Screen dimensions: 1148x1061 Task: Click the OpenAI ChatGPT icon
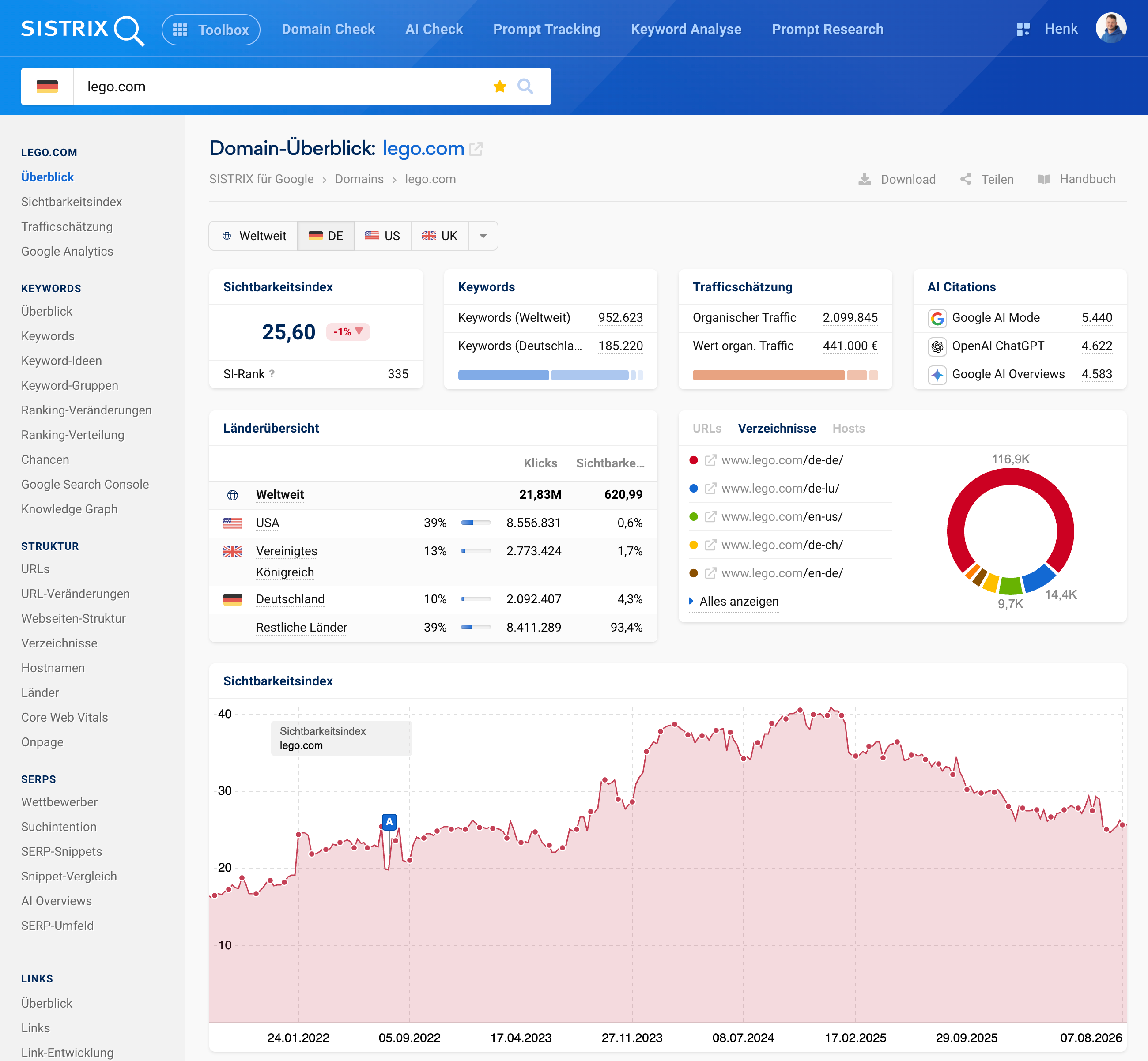pyautogui.click(x=937, y=346)
